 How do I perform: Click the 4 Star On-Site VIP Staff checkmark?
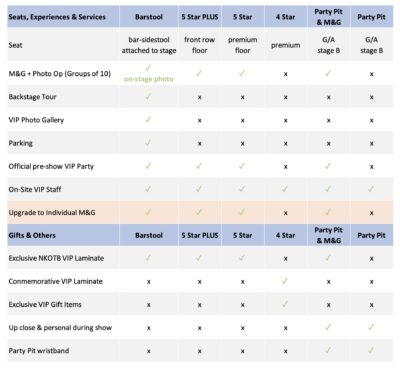(x=285, y=189)
